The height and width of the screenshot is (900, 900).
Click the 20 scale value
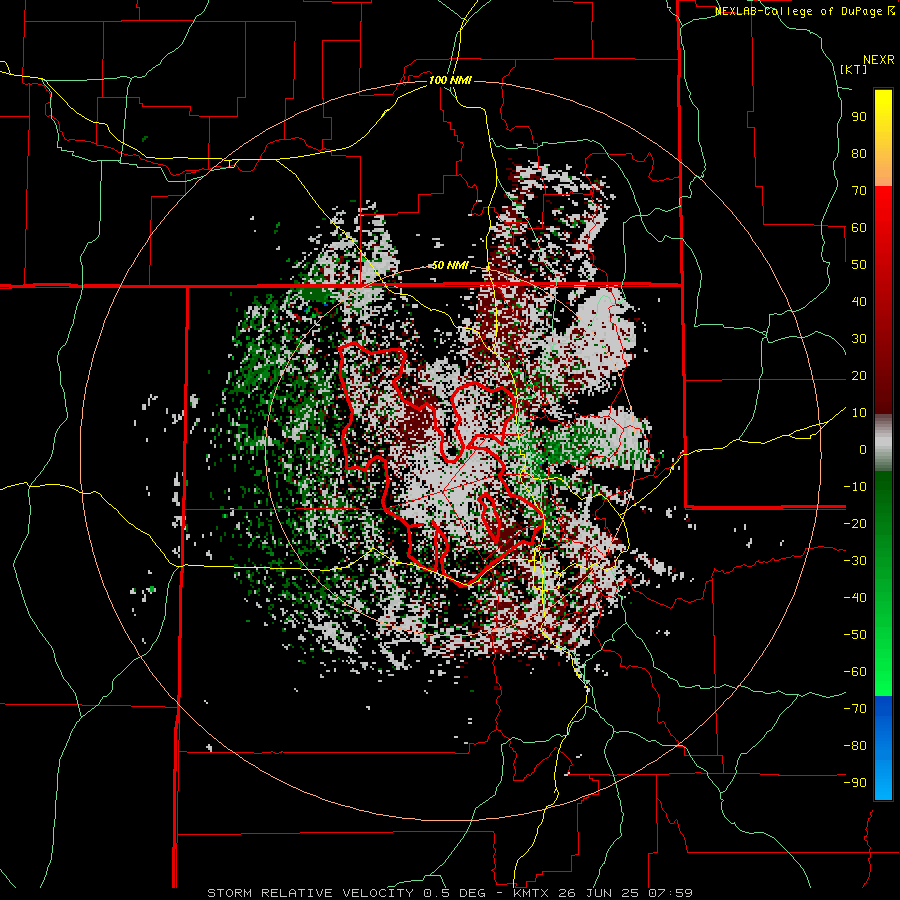click(x=859, y=375)
